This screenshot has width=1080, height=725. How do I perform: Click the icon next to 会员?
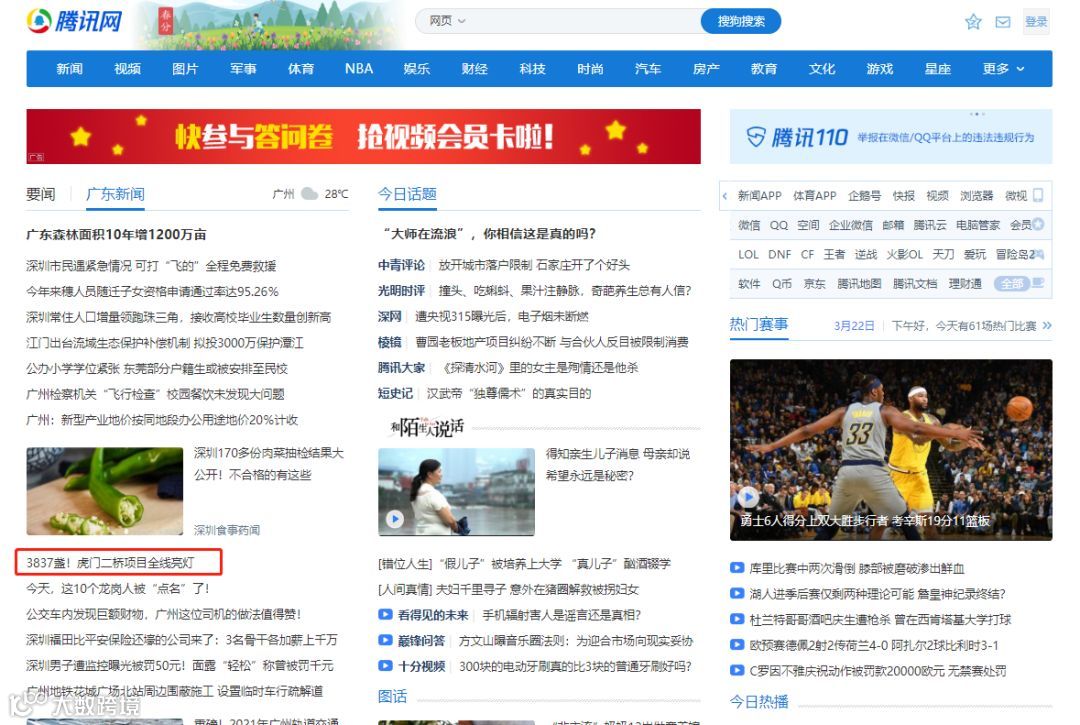1038,224
